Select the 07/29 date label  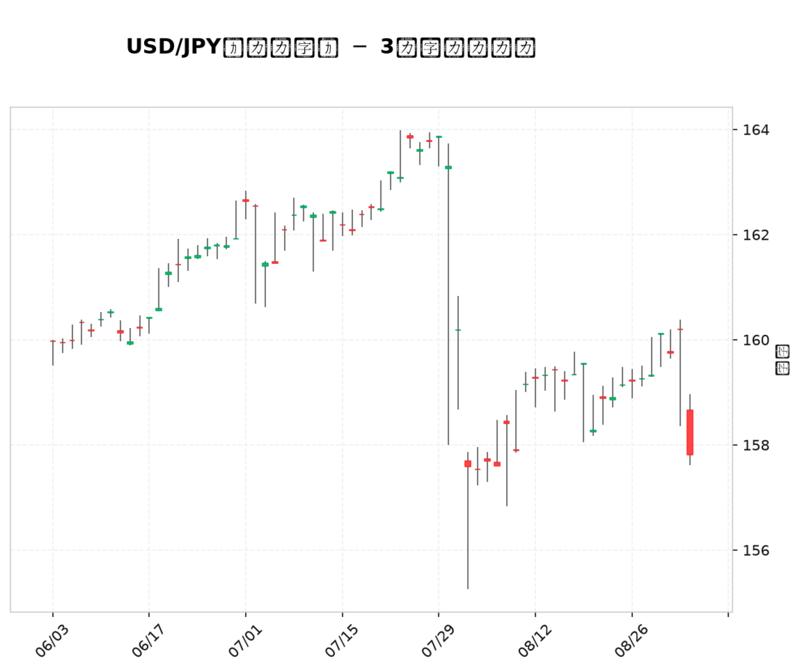(438, 640)
